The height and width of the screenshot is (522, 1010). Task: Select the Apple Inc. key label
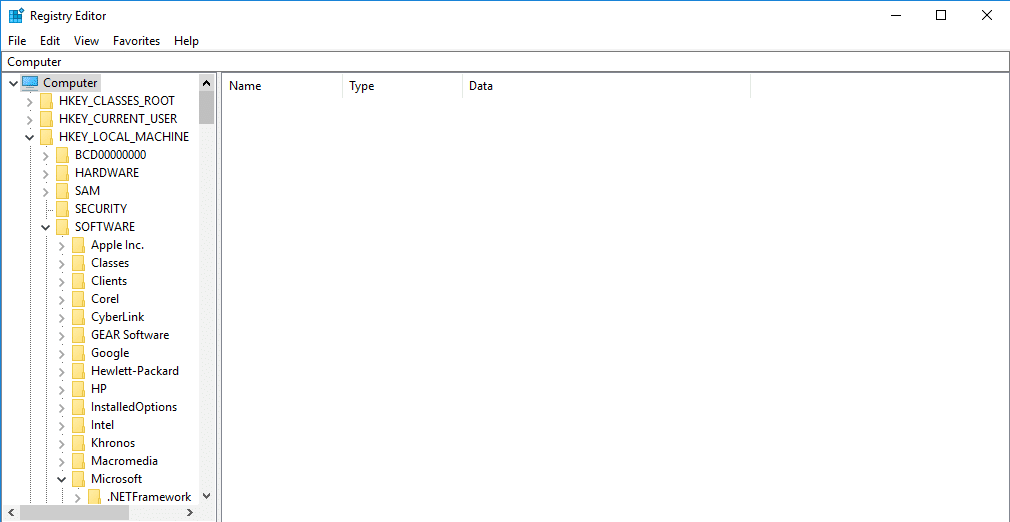(x=117, y=245)
